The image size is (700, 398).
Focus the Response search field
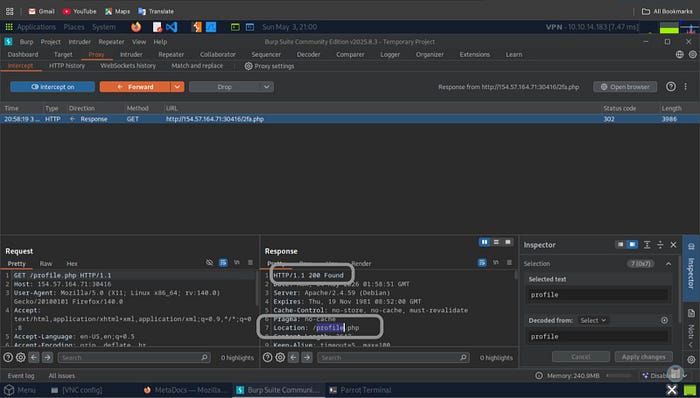coord(393,357)
